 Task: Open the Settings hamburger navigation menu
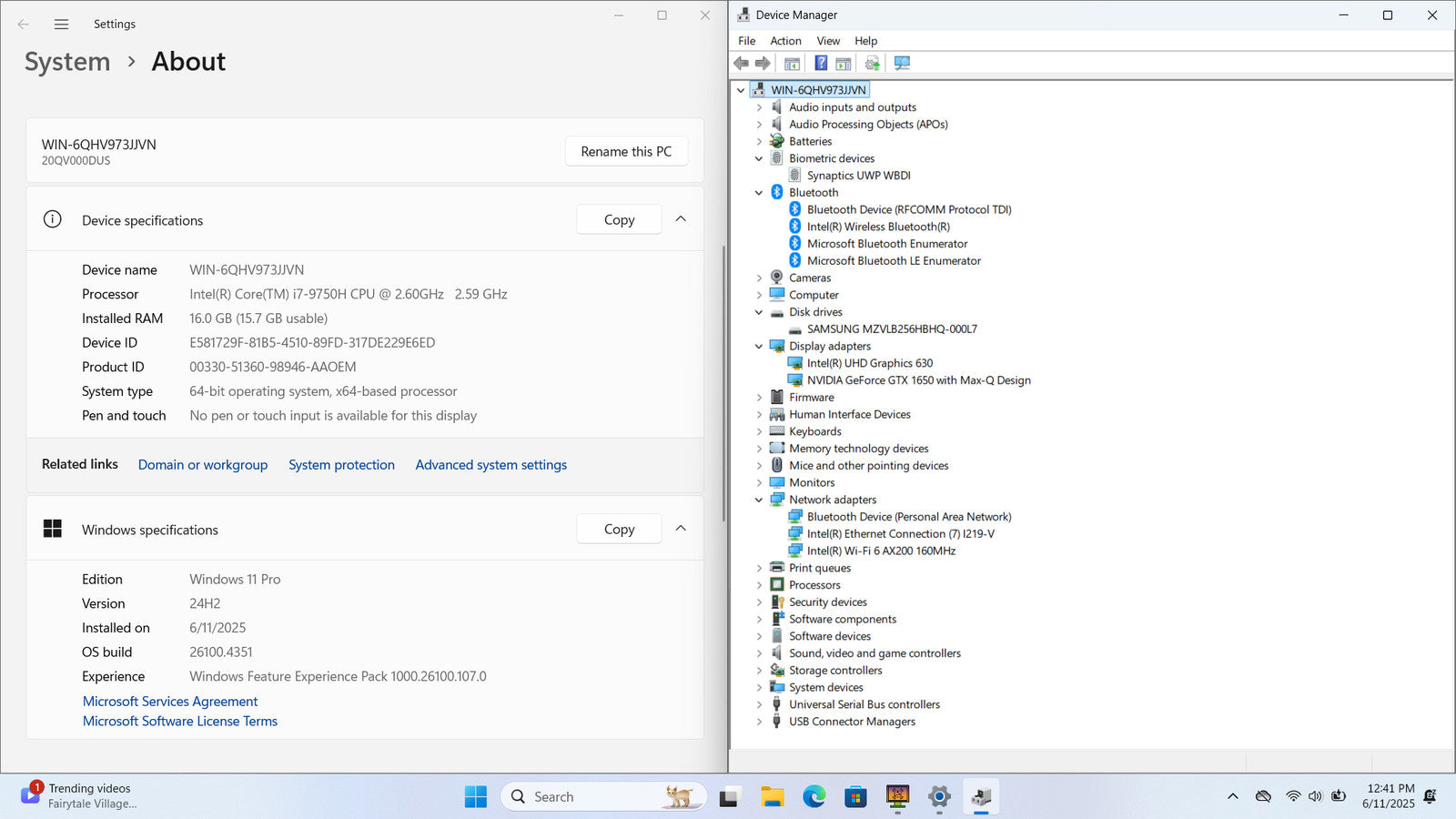(61, 25)
